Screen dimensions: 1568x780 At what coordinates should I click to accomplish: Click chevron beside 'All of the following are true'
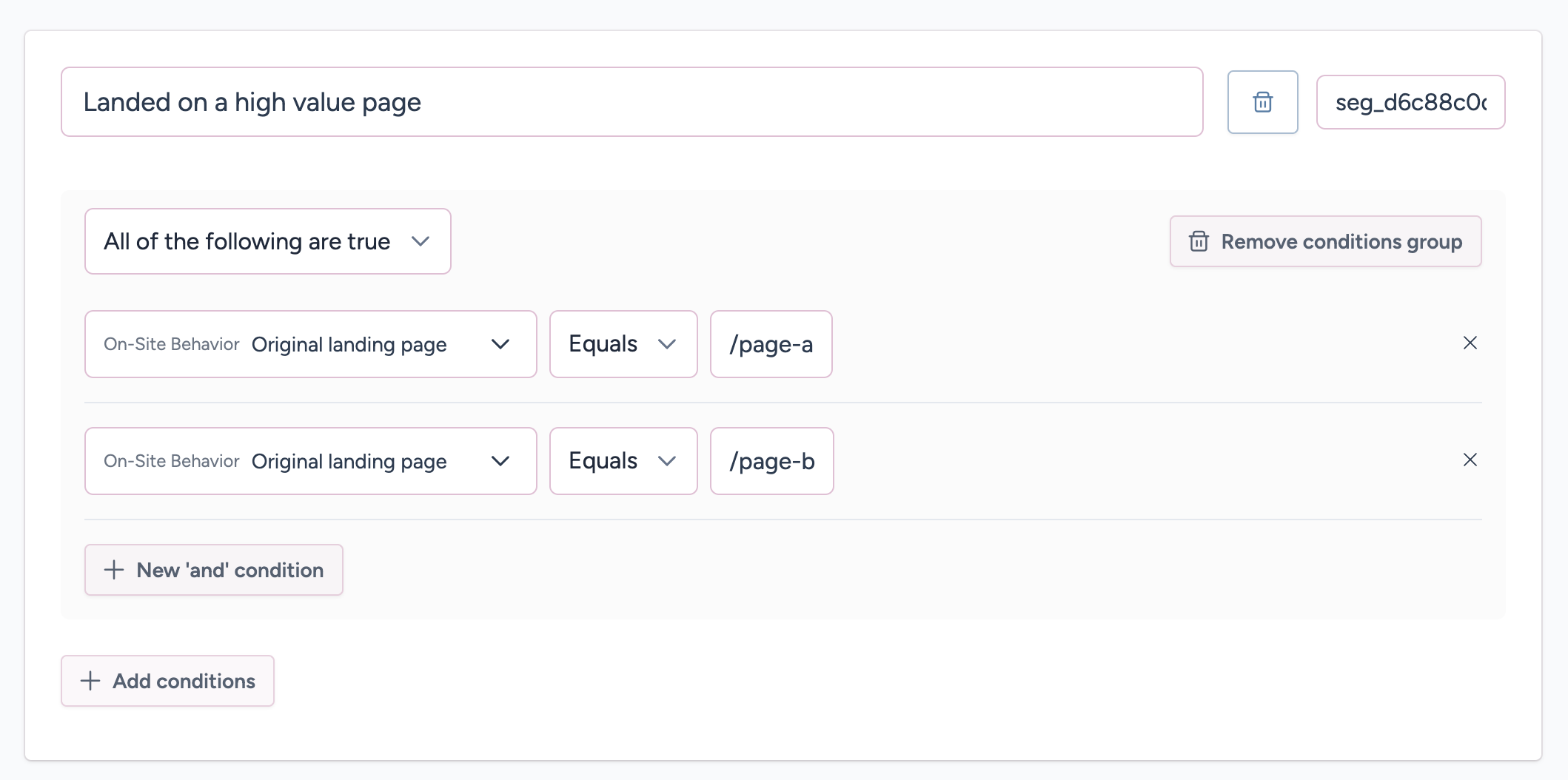(x=421, y=241)
